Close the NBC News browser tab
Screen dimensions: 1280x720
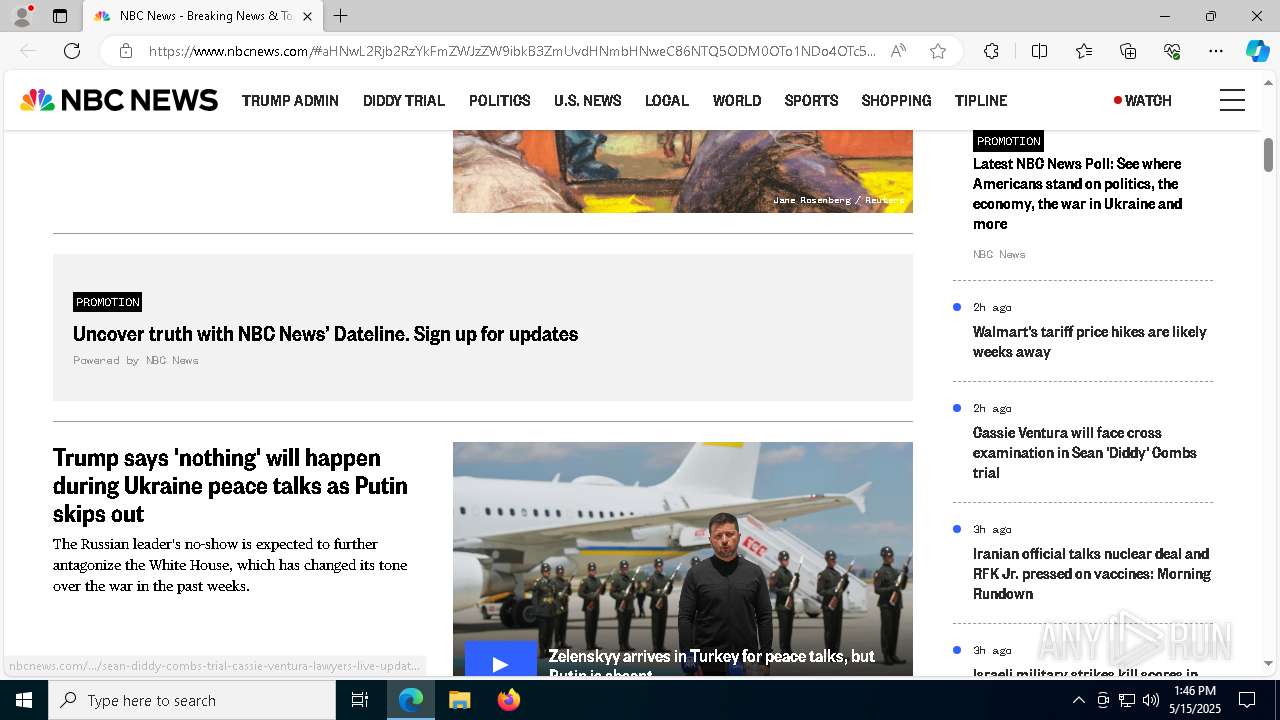pyautogui.click(x=307, y=16)
